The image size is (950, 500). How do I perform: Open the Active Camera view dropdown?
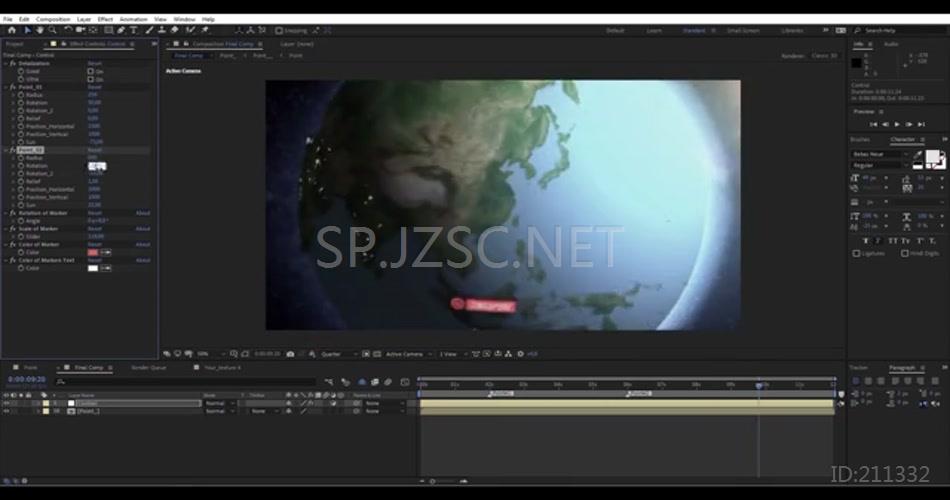404,353
